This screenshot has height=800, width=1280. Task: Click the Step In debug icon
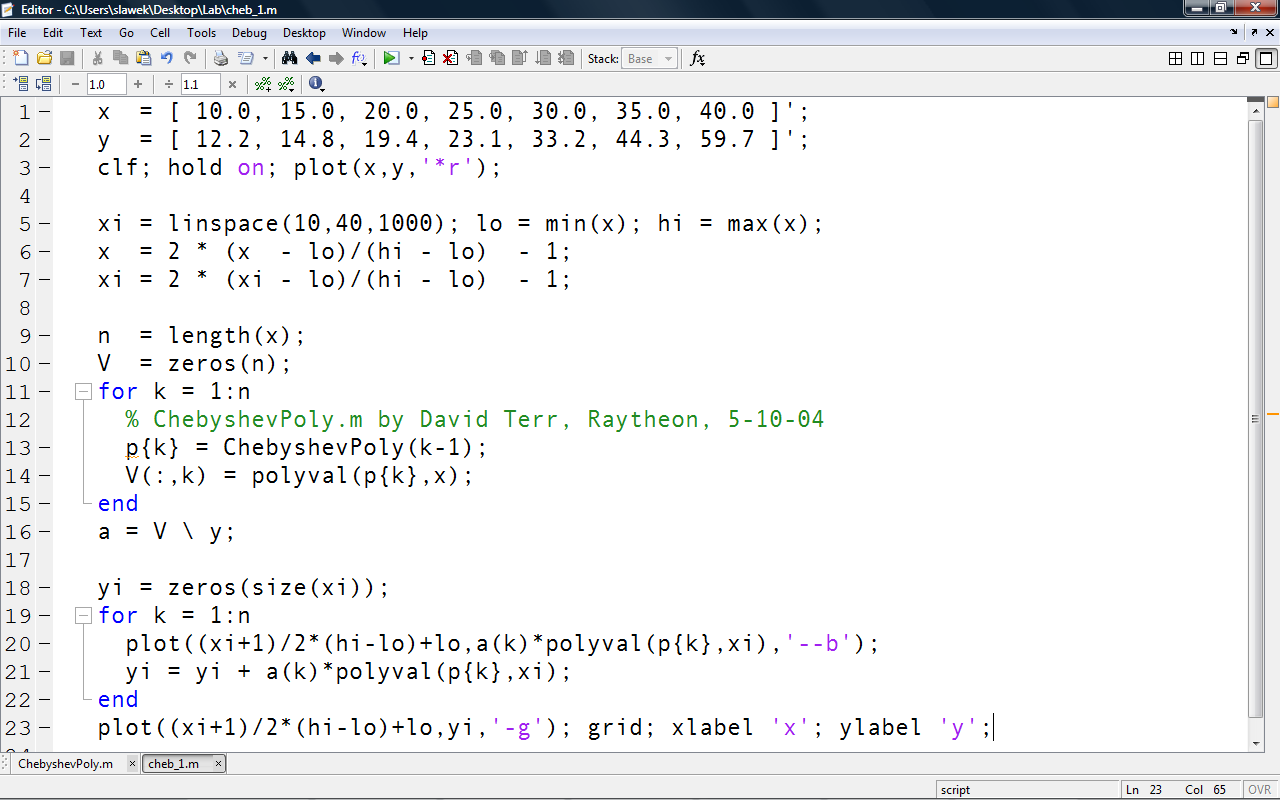point(497,59)
